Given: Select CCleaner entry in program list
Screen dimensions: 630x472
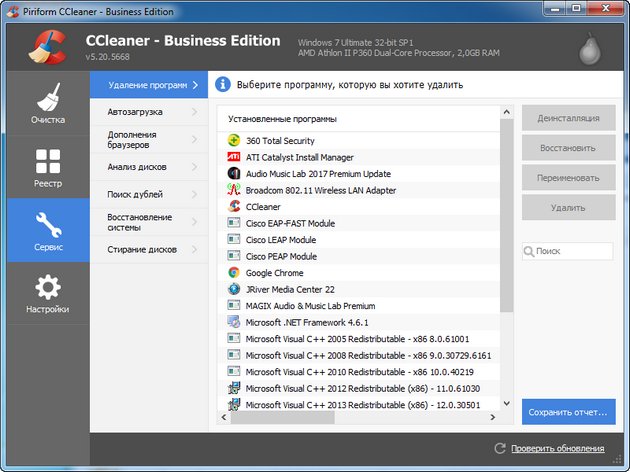Looking at the screenshot, I should (x=265, y=207).
